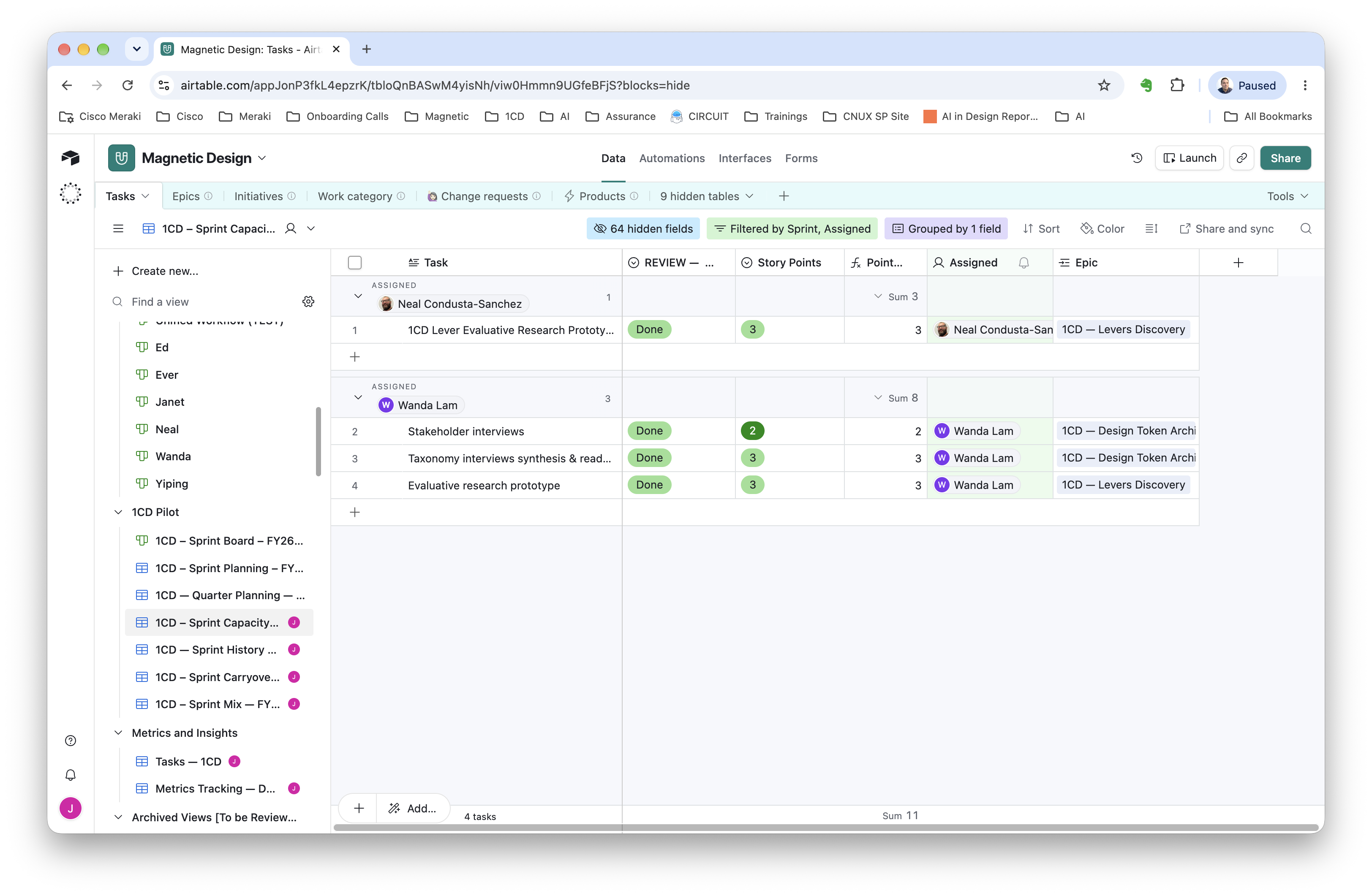This screenshot has height=896, width=1372.
Task: Open the base history icon
Action: coord(1136,158)
